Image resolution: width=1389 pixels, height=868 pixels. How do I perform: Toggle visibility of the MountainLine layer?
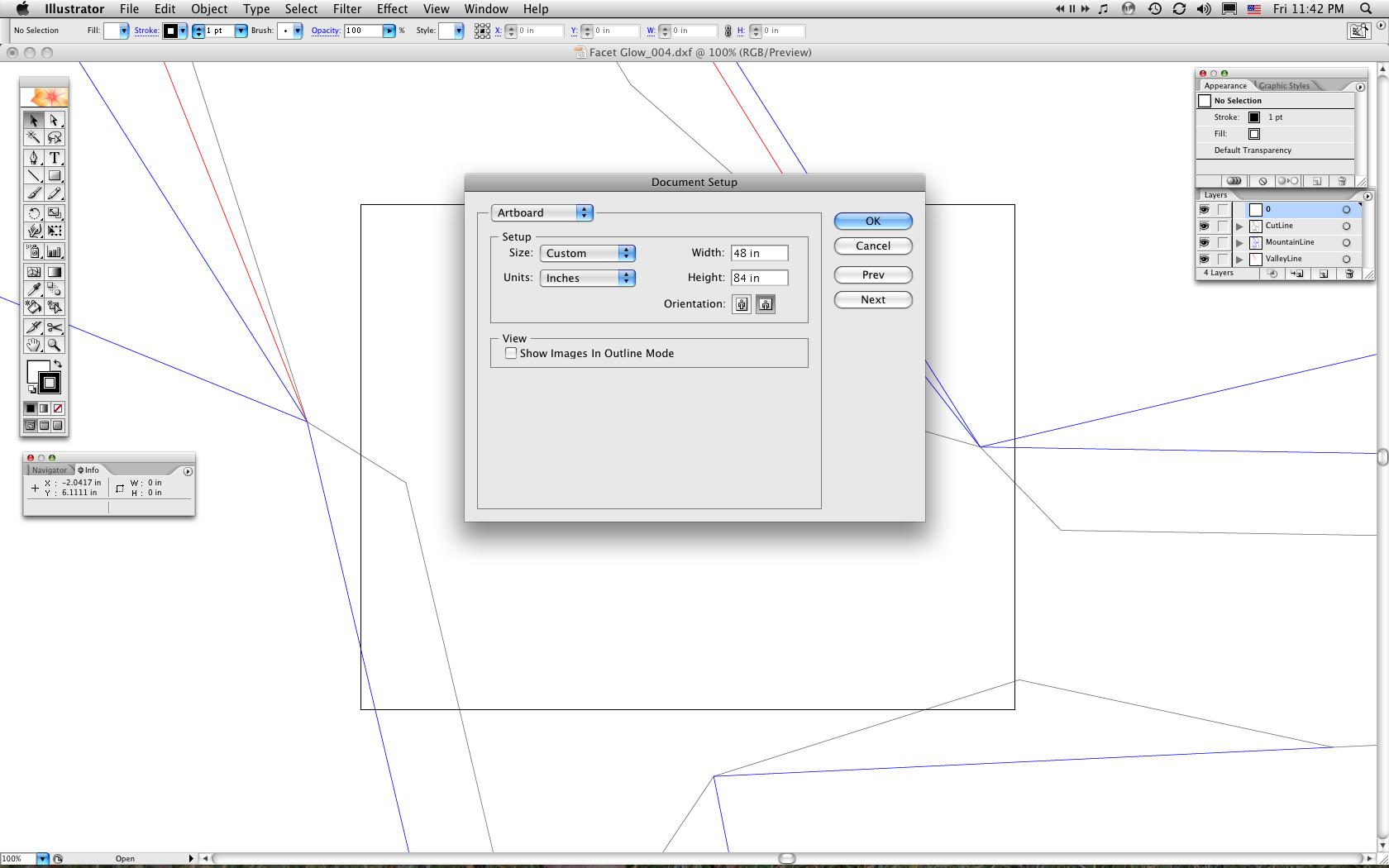1204,242
